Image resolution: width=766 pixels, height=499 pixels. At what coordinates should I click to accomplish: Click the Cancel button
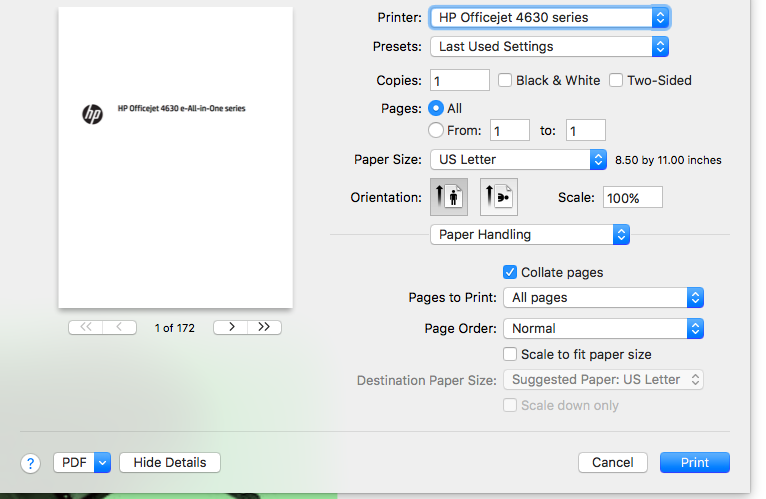point(613,462)
